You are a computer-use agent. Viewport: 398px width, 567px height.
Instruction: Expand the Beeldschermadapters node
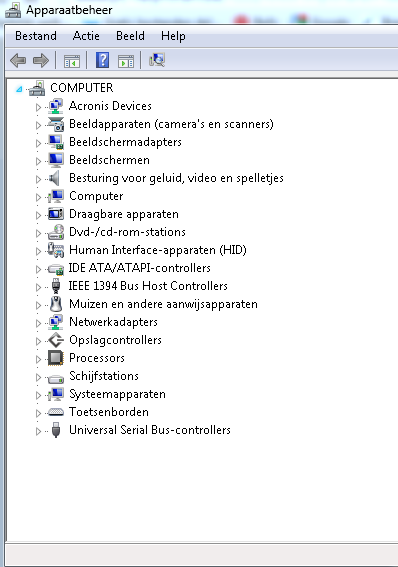[38, 143]
